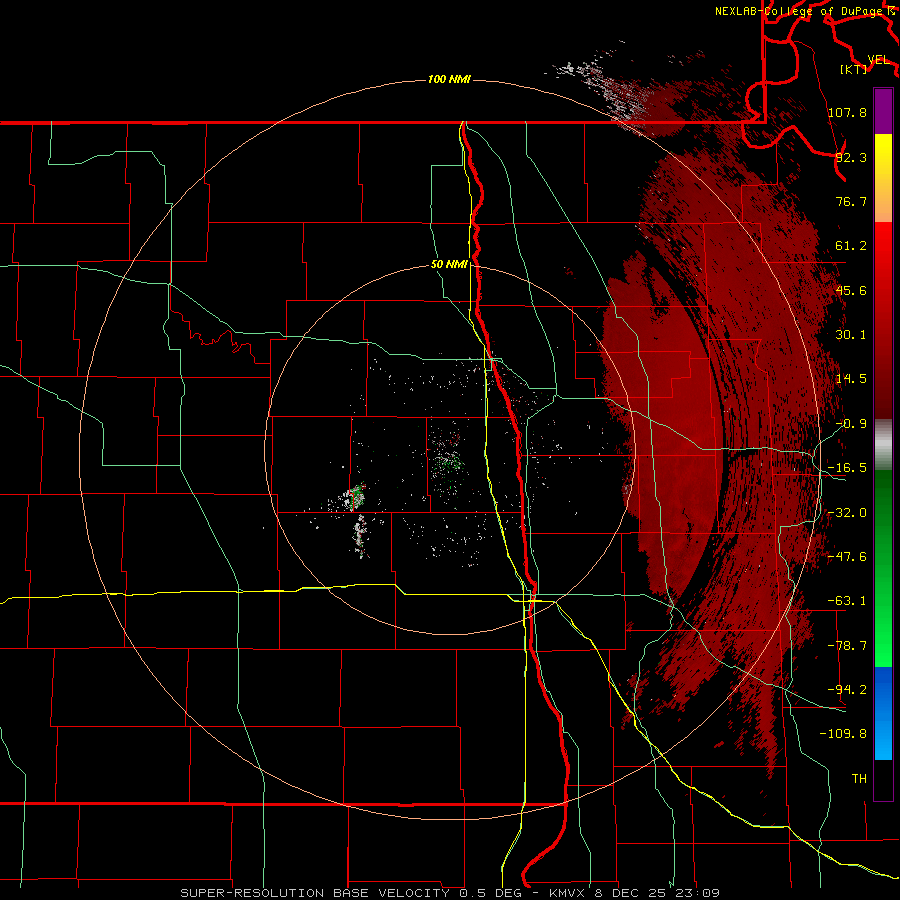900x900 pixels.
Task: Click the SUPER-RESOLUTION BASE VELOCITY caption text
Action: (x=317, y=893)
